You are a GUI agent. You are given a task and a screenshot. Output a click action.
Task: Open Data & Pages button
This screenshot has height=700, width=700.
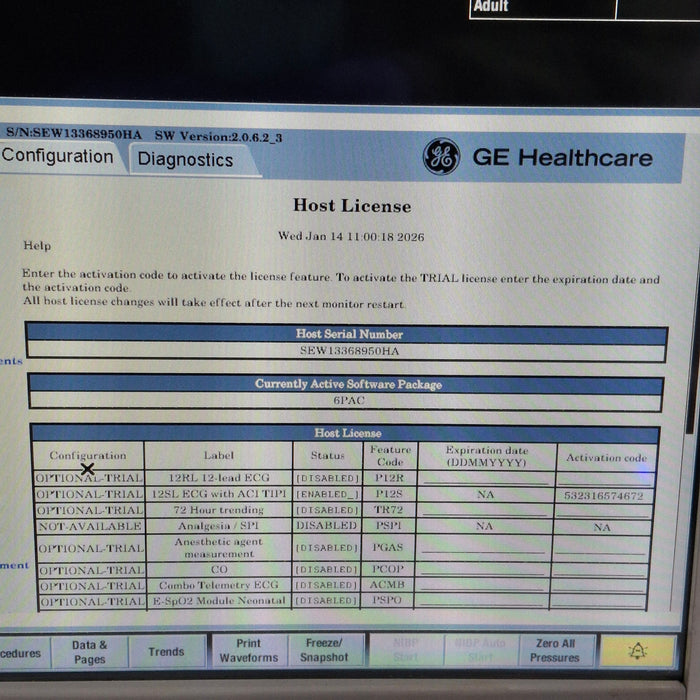[89, 652]
